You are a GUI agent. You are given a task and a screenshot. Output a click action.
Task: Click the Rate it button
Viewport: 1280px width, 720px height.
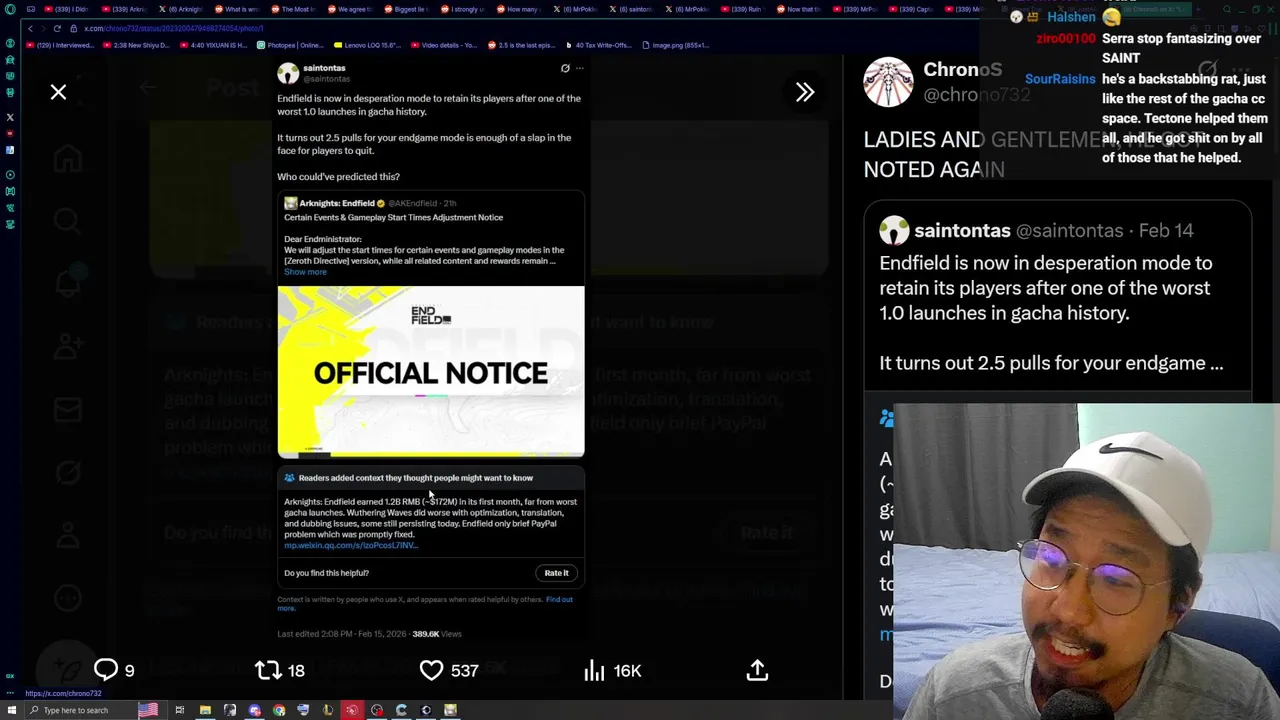[x=556, y=573]
